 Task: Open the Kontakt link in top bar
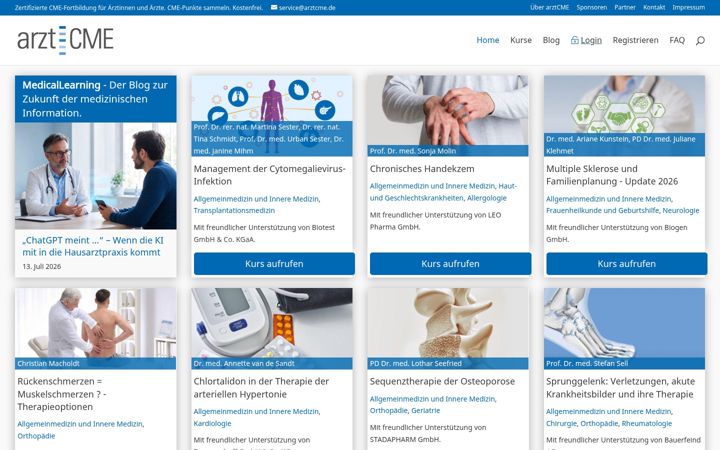pyautogui.click(x=654, y=7)
